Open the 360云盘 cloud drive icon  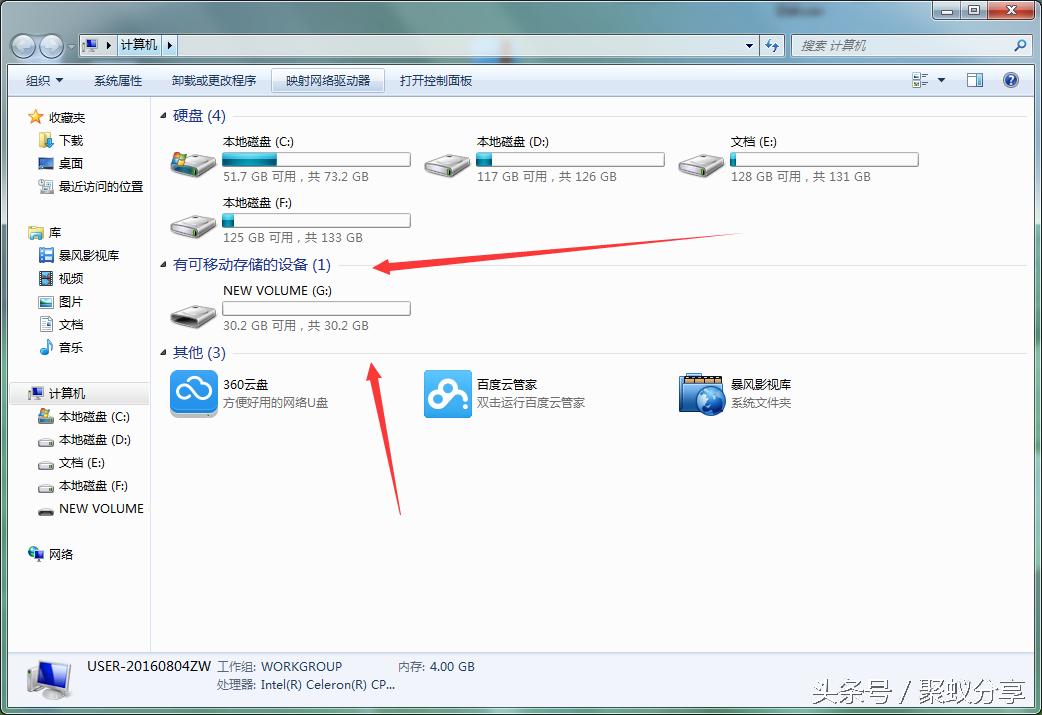click(x=194, y=393)
